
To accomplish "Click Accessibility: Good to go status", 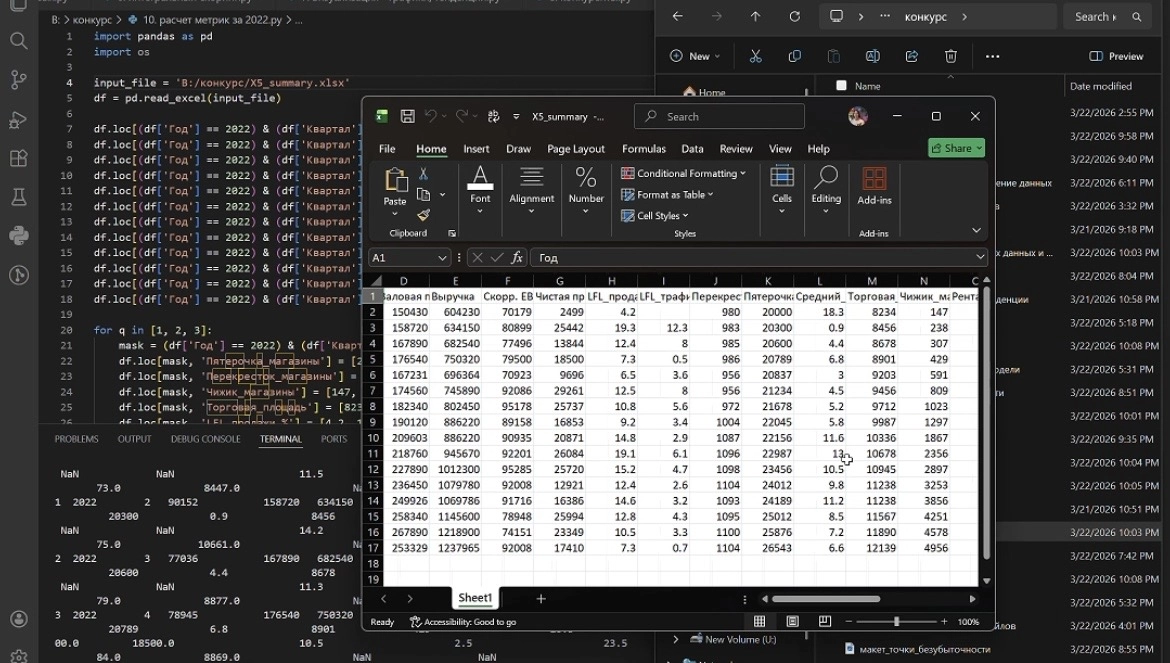I will pyautogui.click(x=463, y=621).
